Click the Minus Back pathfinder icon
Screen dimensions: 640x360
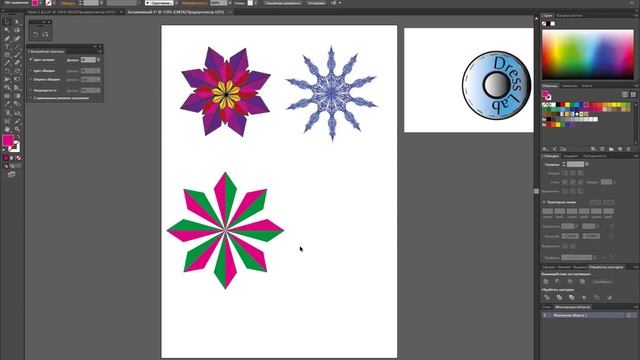[x=609, y=298]
